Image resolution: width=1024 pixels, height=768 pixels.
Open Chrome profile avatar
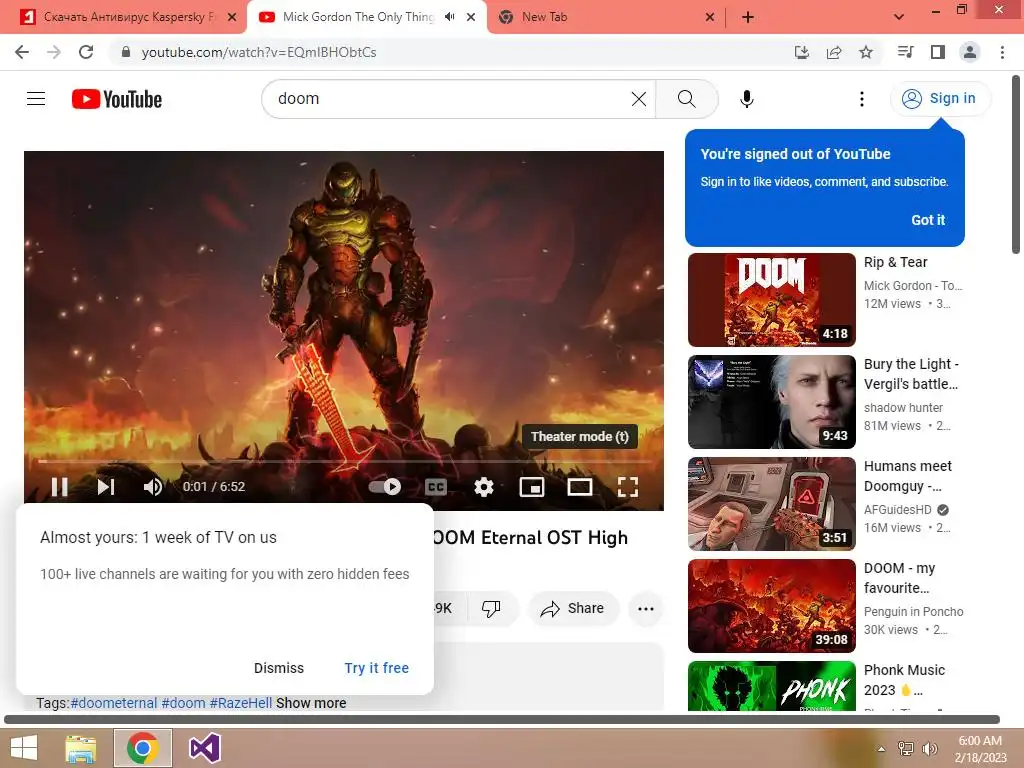click(x=970, y=52)
